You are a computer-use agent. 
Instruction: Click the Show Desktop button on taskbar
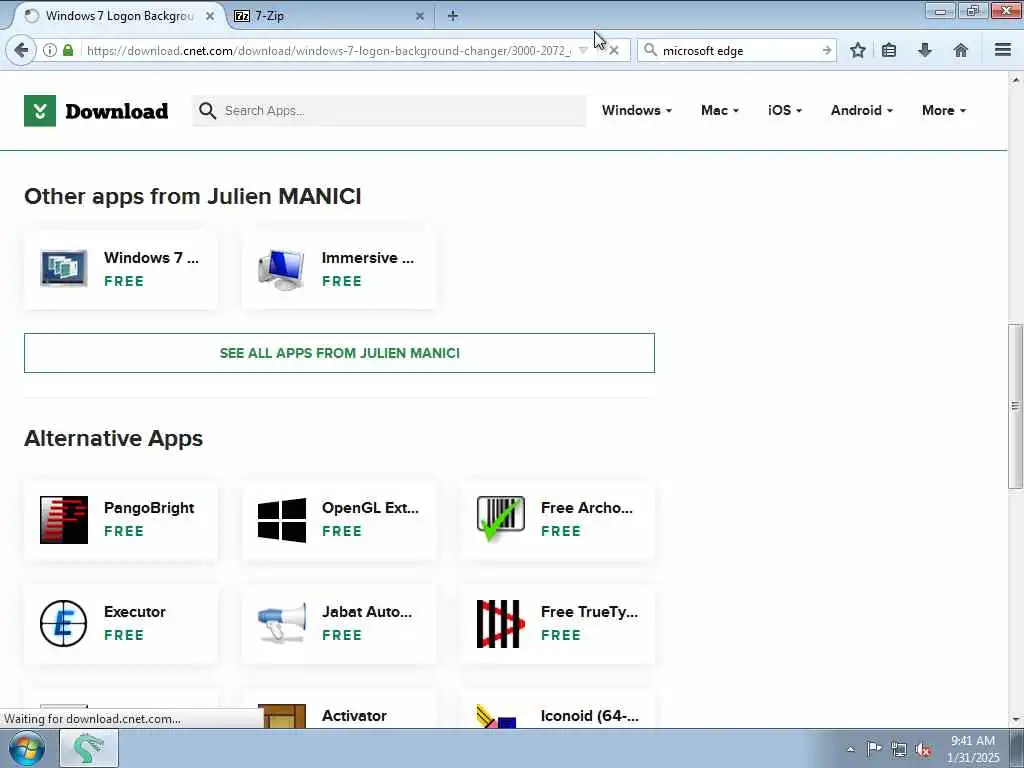pos(1017,748)
